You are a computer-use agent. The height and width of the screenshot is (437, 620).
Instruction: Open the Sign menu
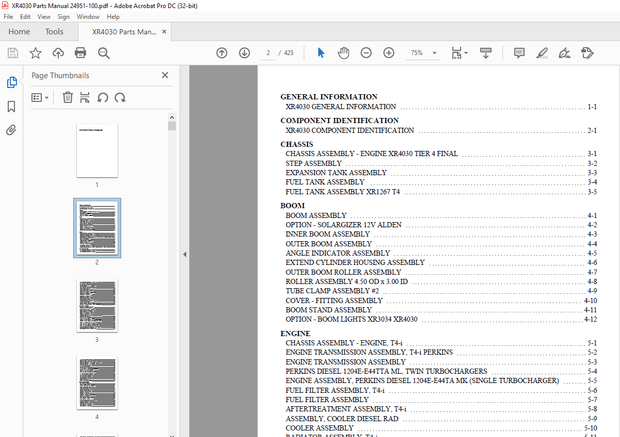[64, 17]
